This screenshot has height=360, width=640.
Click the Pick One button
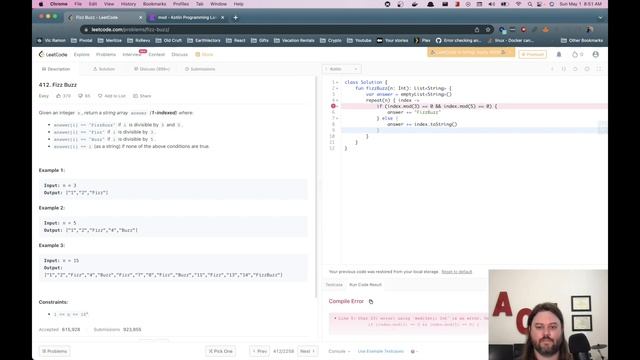tap(220, 351)
